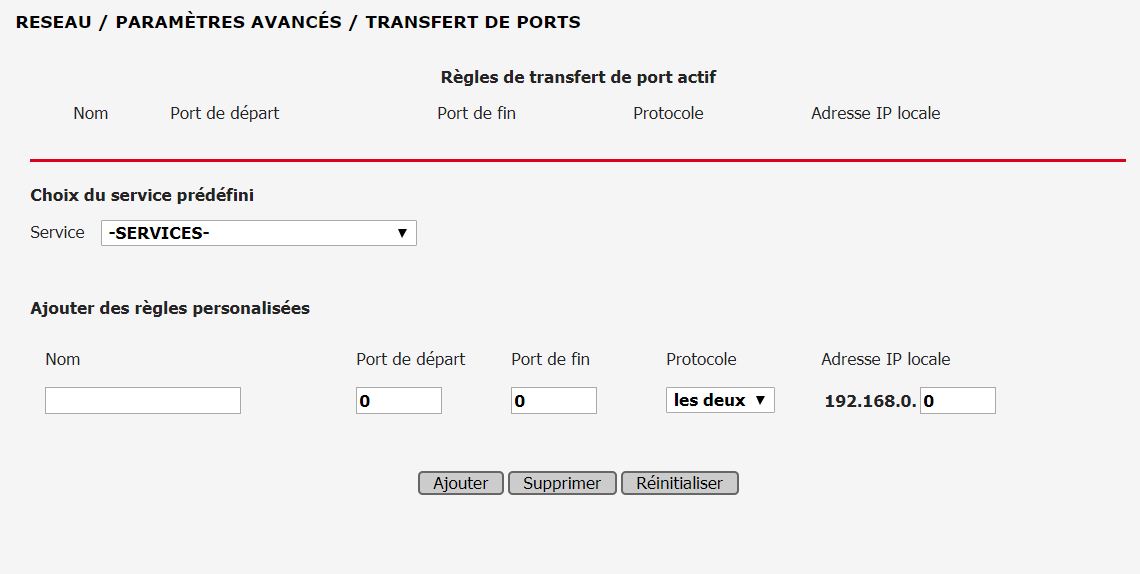
Task: Open the -SERVICES- predefined service dropdown
Action: (258, 233)
